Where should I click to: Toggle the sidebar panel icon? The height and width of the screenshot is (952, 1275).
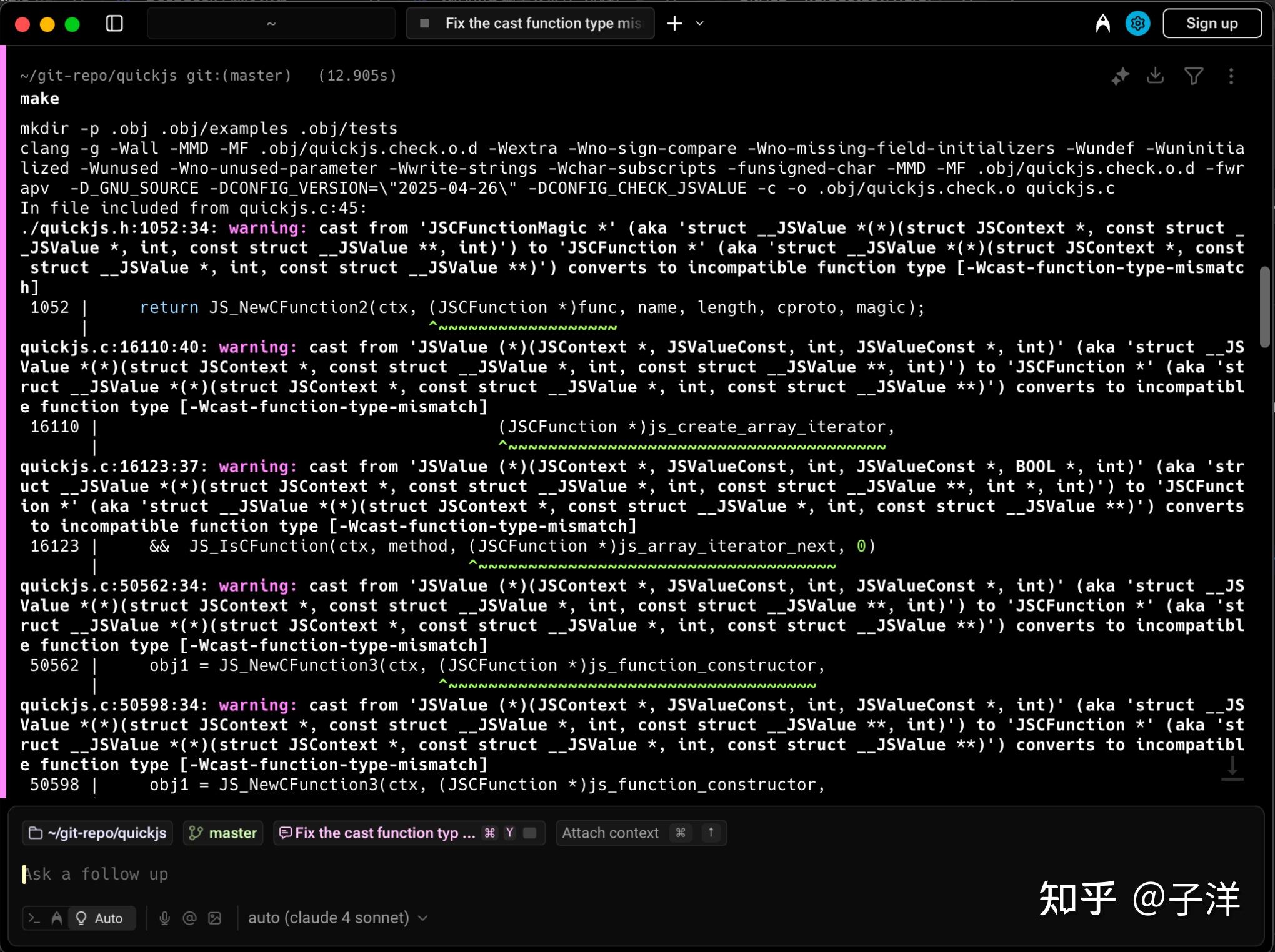pyautogui.click(x=114, y=23)
